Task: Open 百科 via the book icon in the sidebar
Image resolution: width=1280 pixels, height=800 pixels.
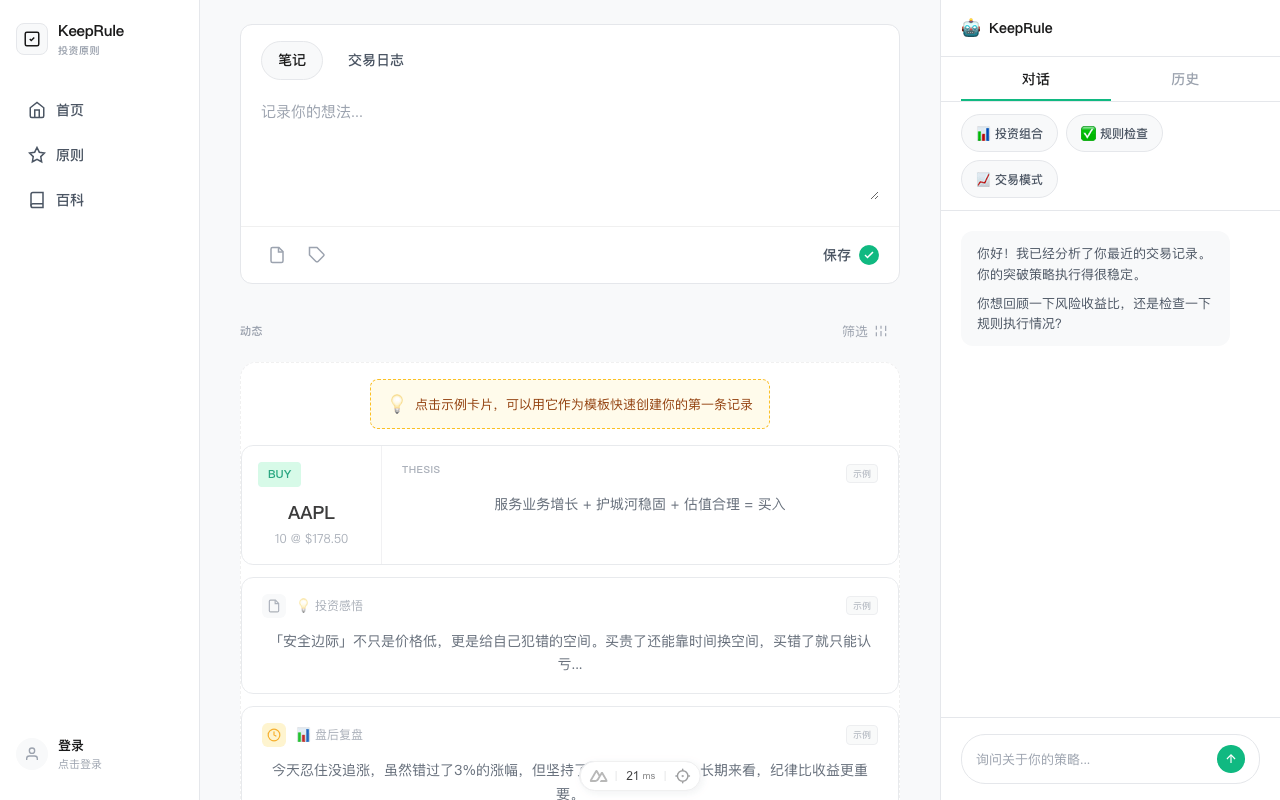Action: (x=37, y=200)
